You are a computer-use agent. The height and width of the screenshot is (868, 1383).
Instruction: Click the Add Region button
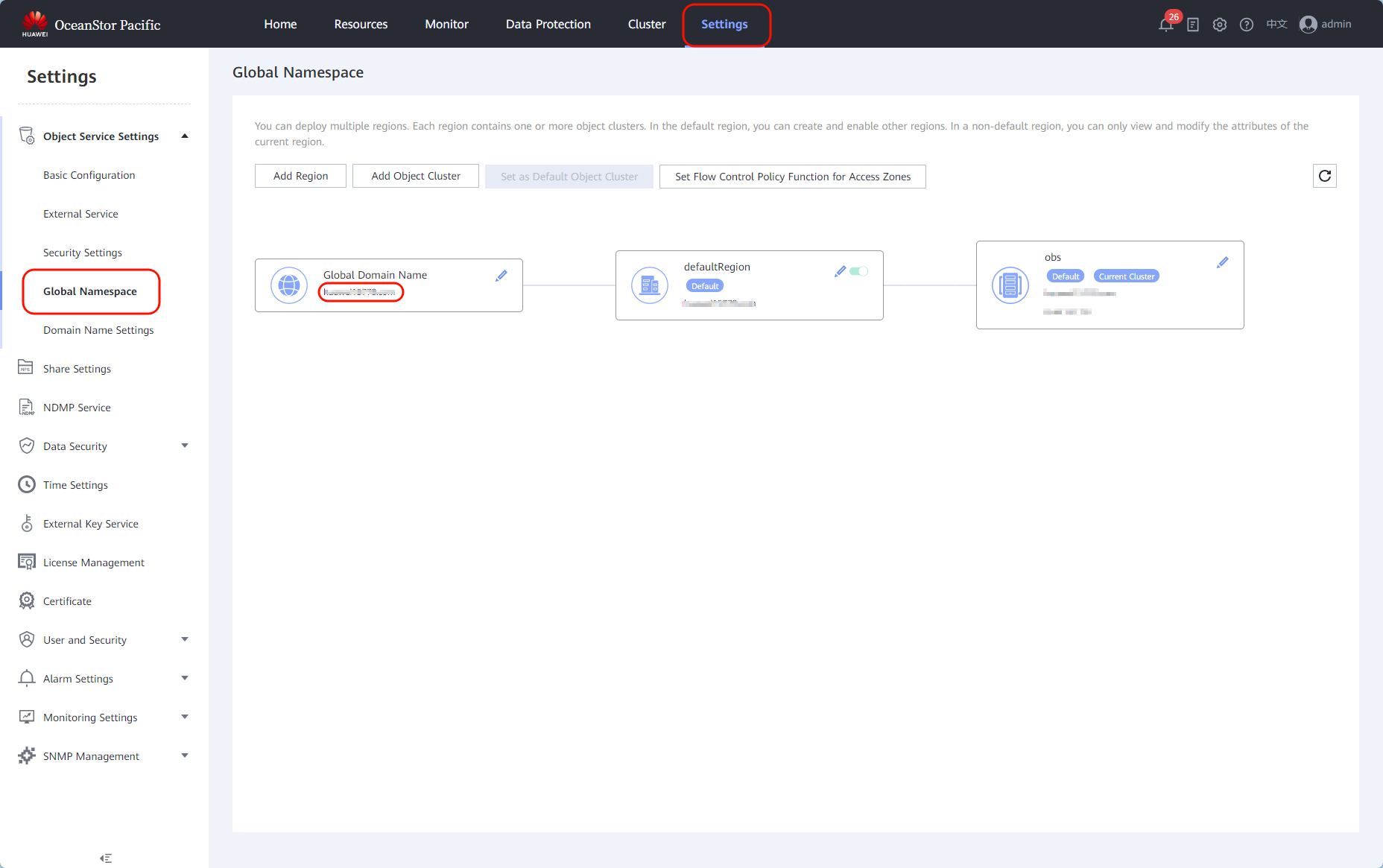pos(300,177)
